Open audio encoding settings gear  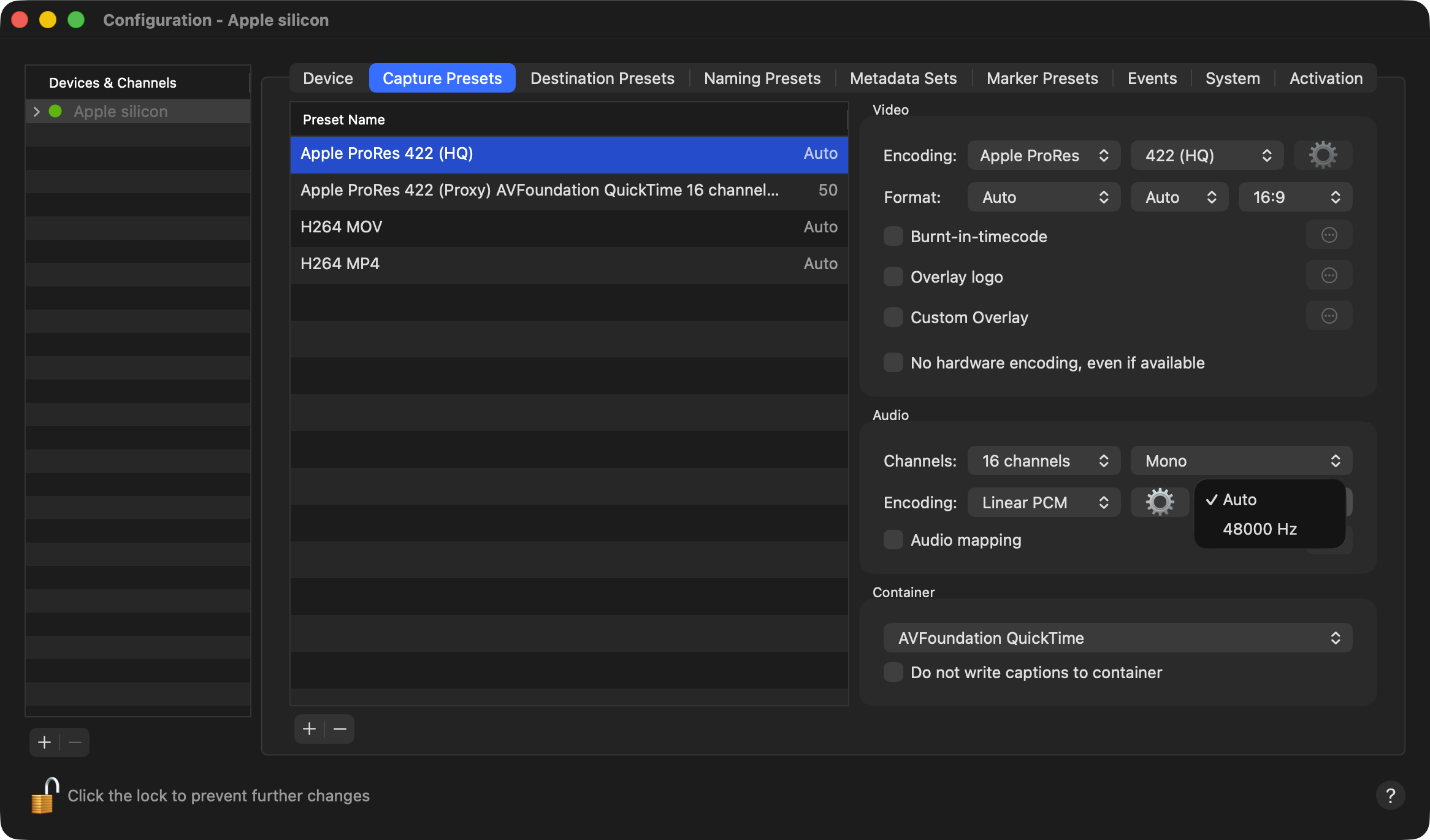pos(1160,502)
